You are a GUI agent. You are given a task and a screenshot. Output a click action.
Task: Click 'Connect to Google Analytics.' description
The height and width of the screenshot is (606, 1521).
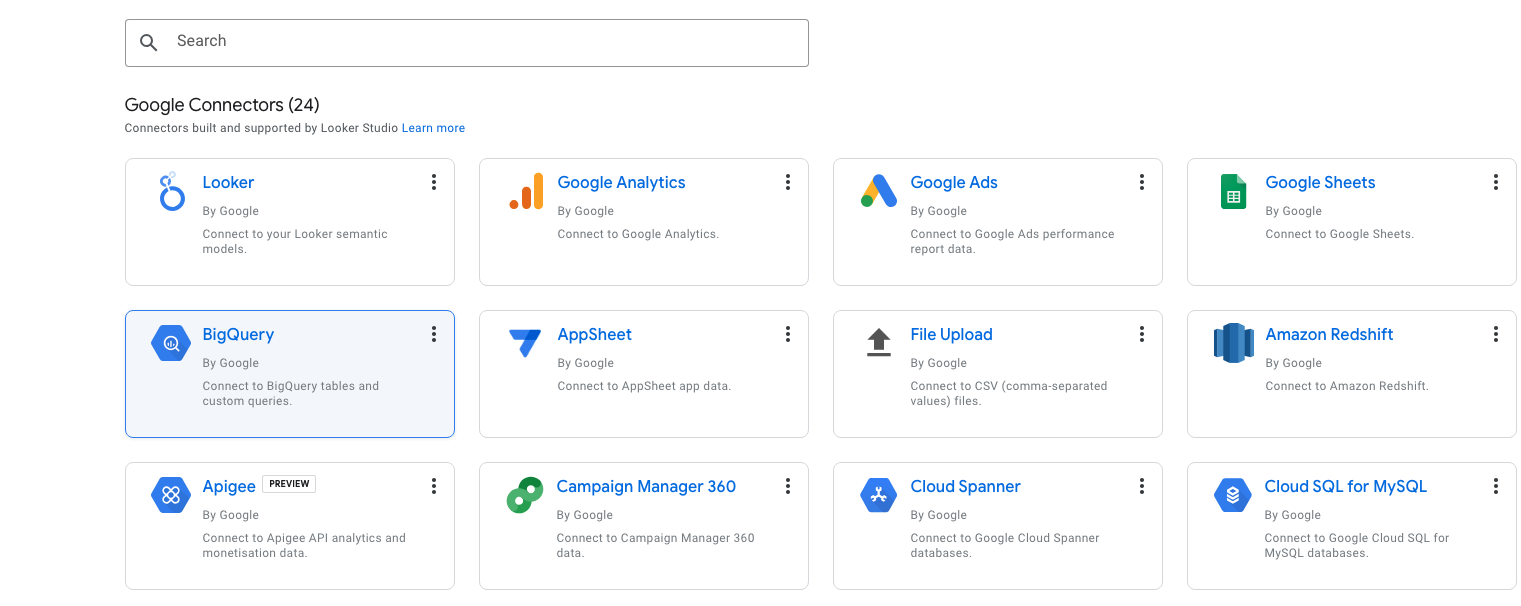638,234
